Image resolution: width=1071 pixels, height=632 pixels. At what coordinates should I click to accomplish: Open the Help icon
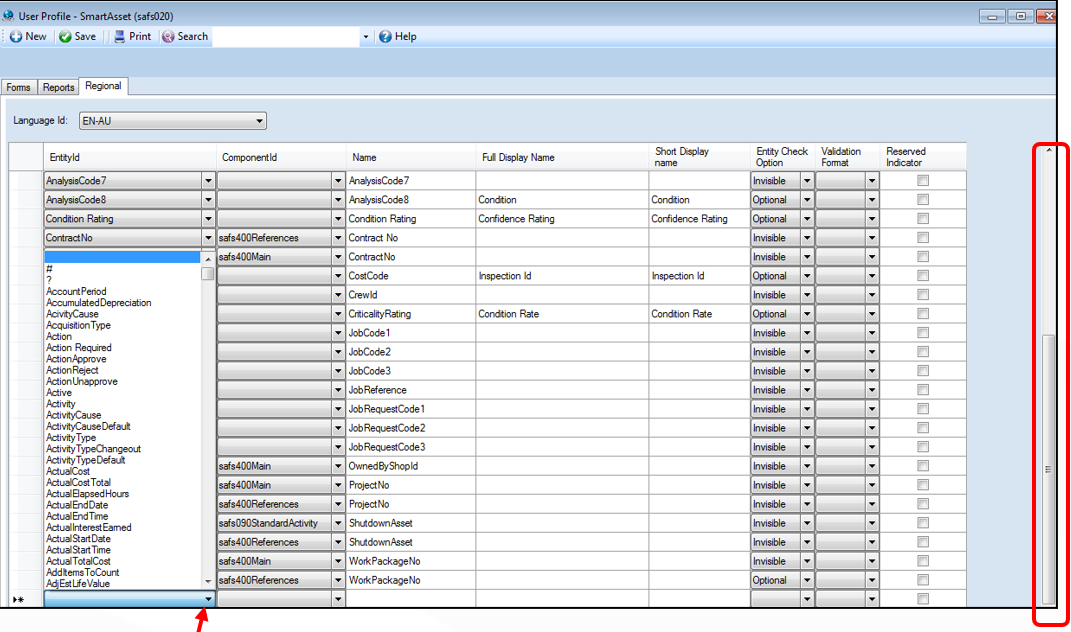pos(385,36)
